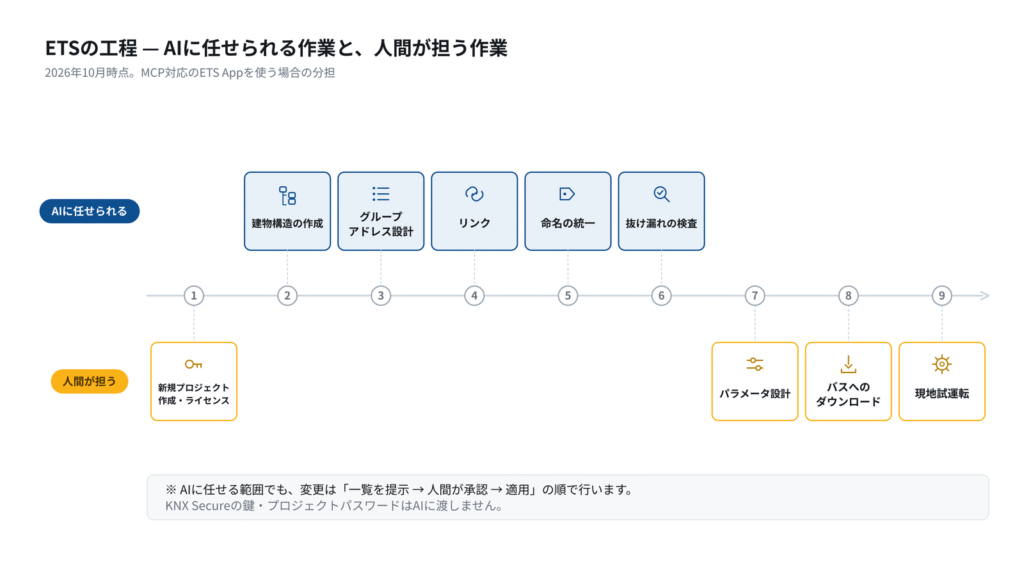Click the 建物構造の作成 label
This screenshot has height=576, width=1024.
pos(287,223)
